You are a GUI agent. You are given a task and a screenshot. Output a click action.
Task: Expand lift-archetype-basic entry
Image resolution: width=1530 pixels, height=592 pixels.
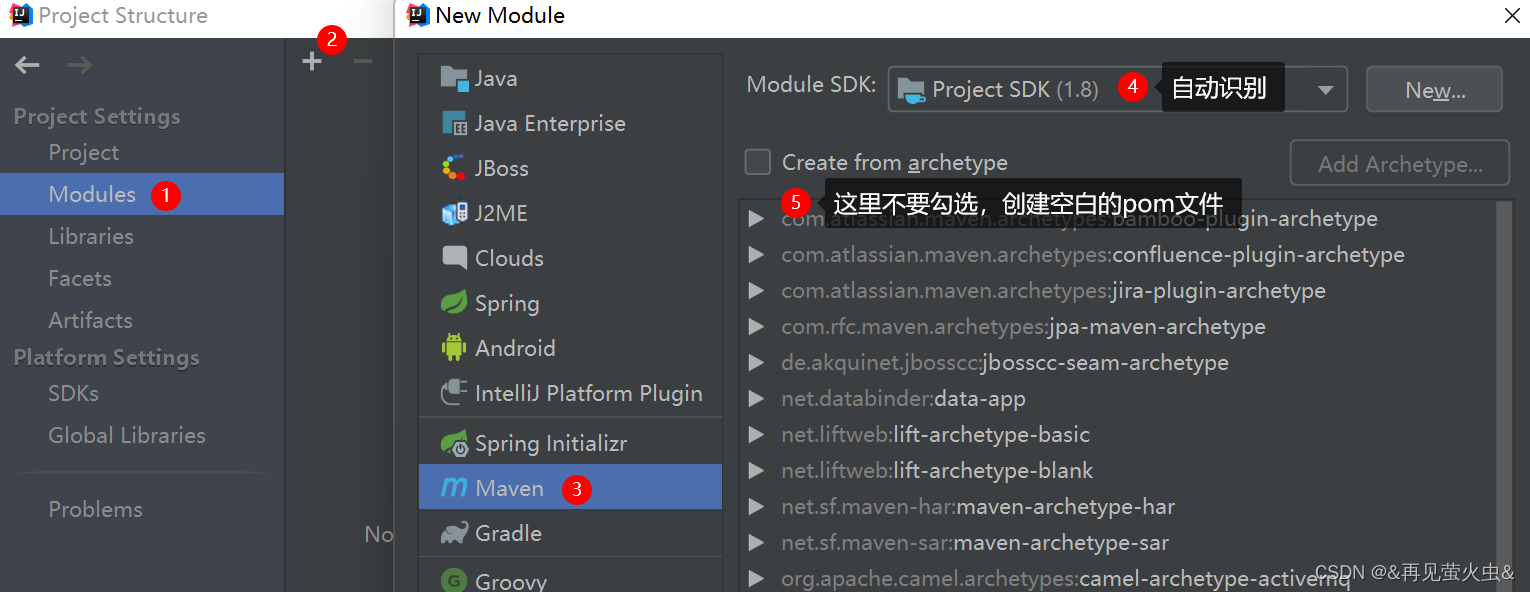coord(758,435)
